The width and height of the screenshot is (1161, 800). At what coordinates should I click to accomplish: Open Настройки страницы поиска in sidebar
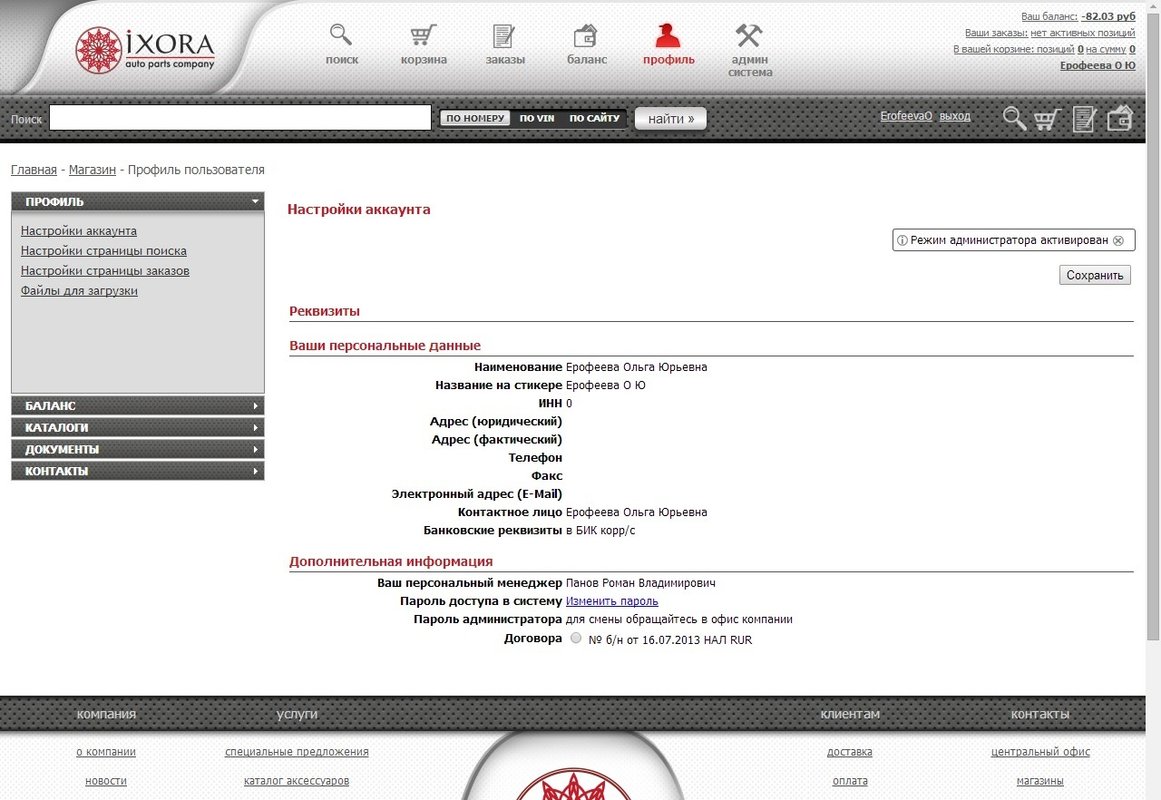coord(104,251)
